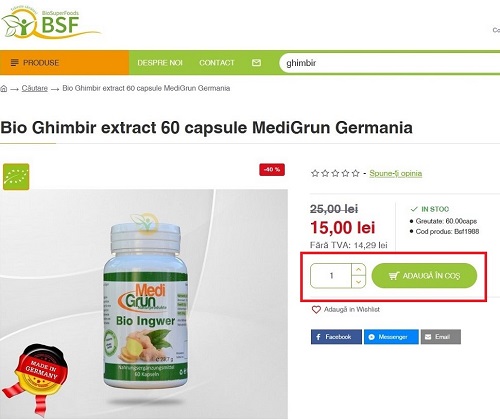The width and height of the screenshot is (500, 420).
Task: Decrease quantity with the down arrow
Action: (x=358, y=282)
